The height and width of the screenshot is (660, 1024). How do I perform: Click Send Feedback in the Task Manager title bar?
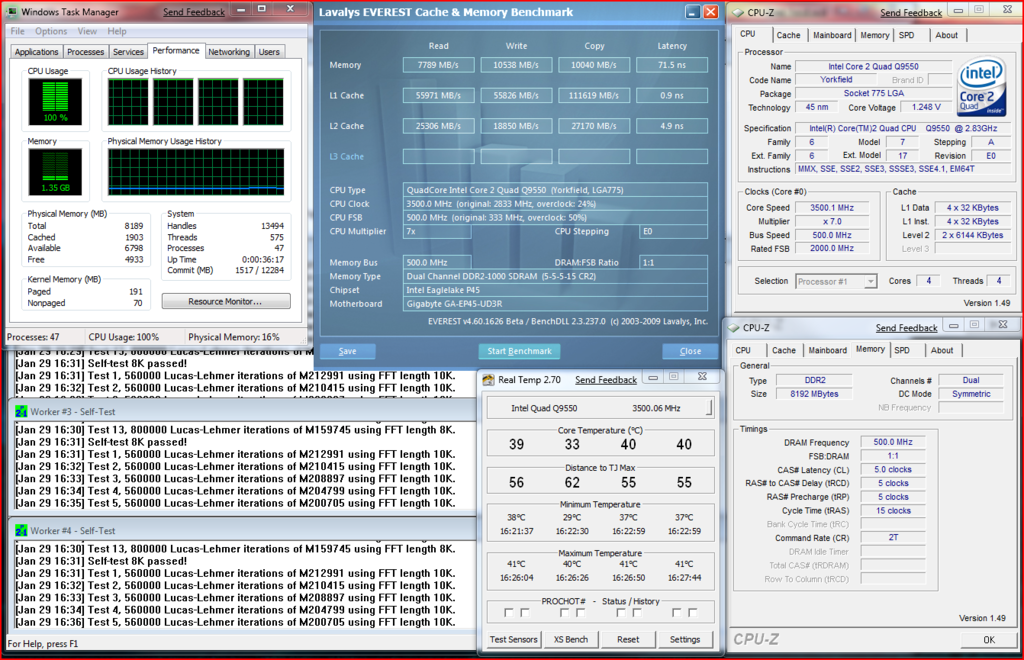click(194, 12)
